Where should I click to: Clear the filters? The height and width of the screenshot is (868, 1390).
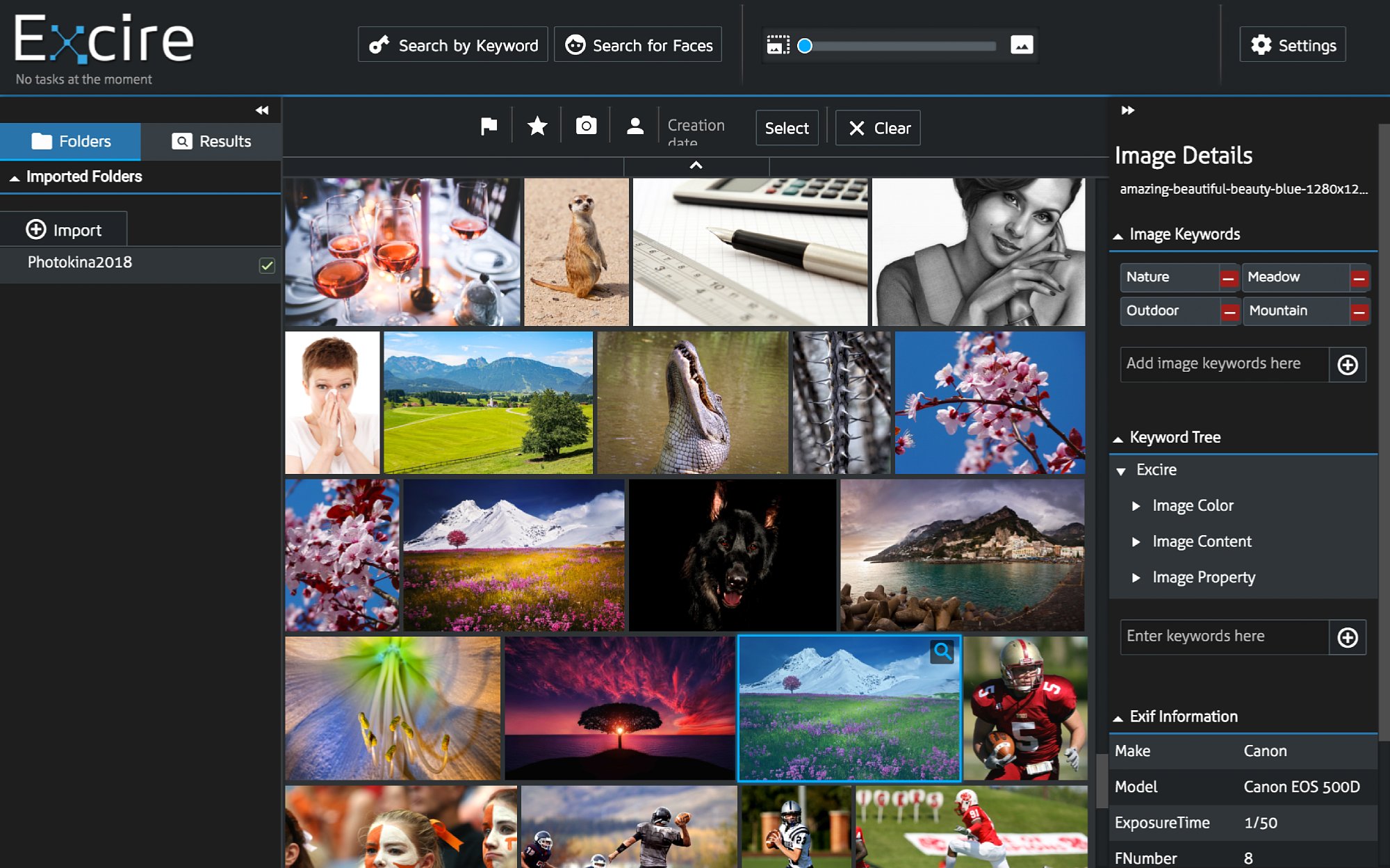[878, 128]
